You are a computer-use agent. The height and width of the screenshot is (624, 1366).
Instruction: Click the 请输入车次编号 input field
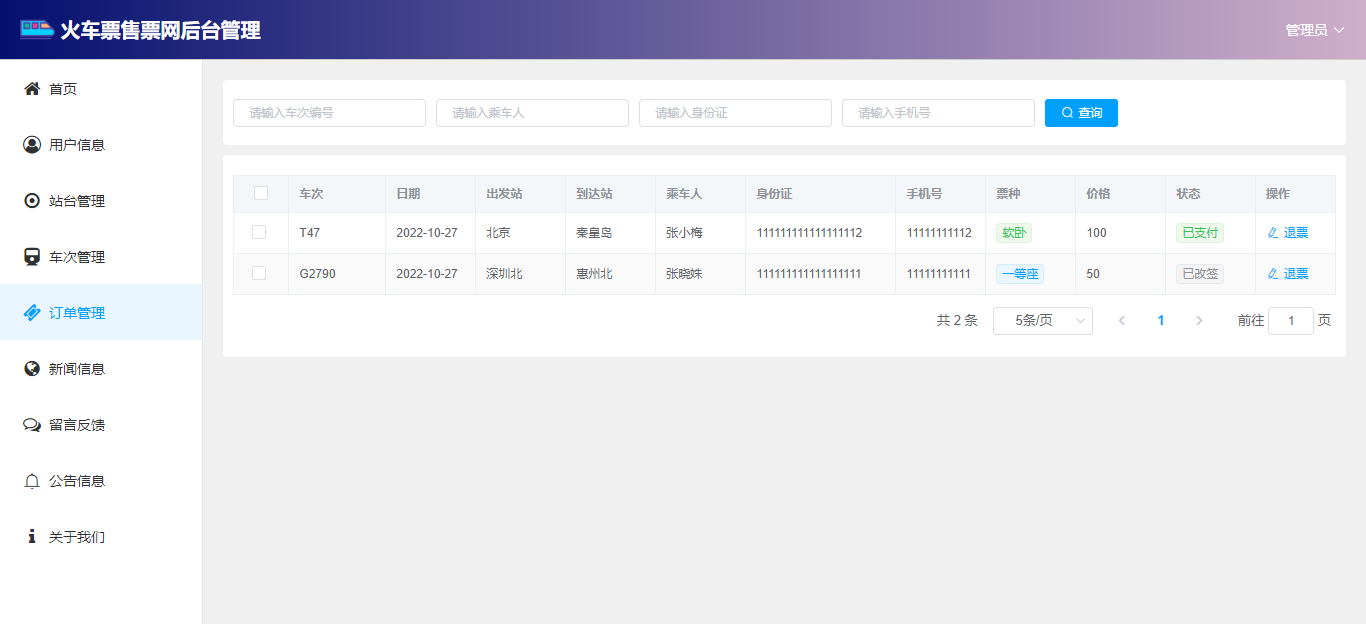329,113
